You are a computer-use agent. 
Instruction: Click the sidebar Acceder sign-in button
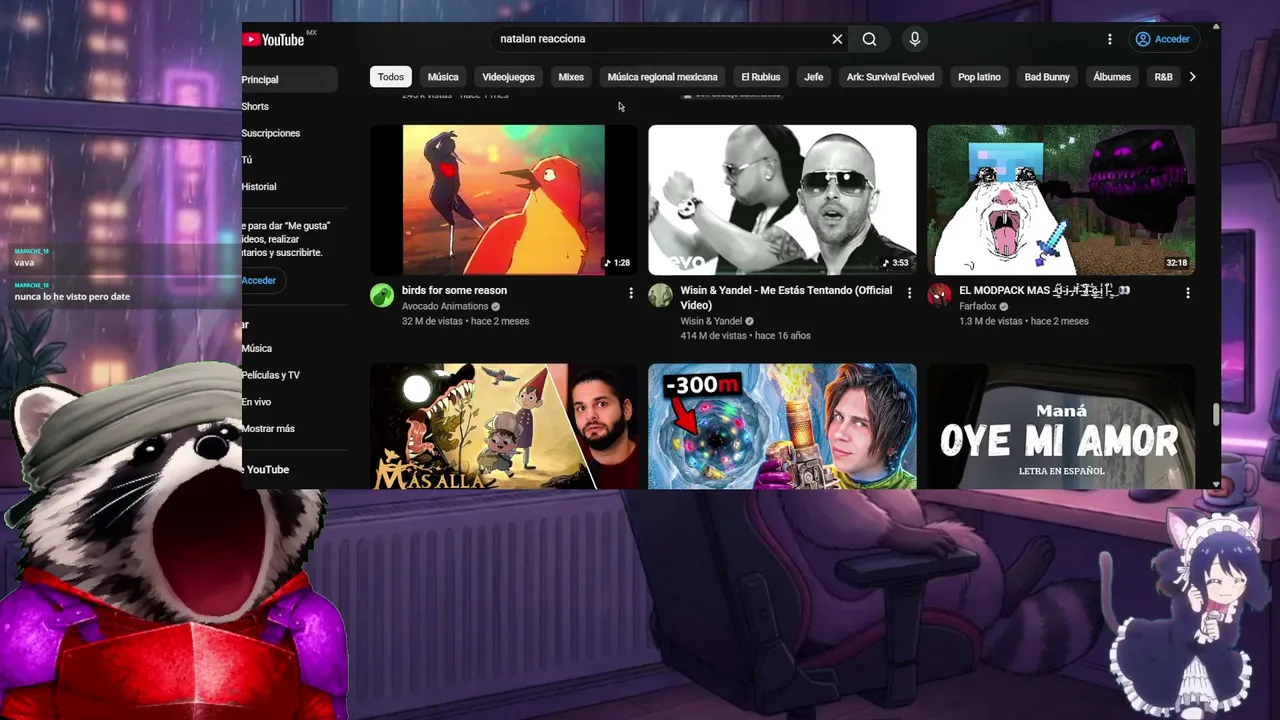click(x=263, y=280)
